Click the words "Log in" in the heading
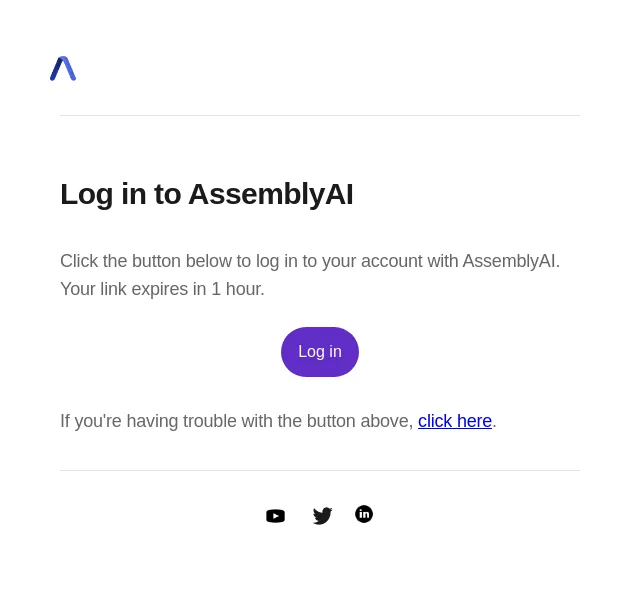Image resolution: width=640 pixels, height=596 pixels. pyautogui.click(x=103, y=194)
